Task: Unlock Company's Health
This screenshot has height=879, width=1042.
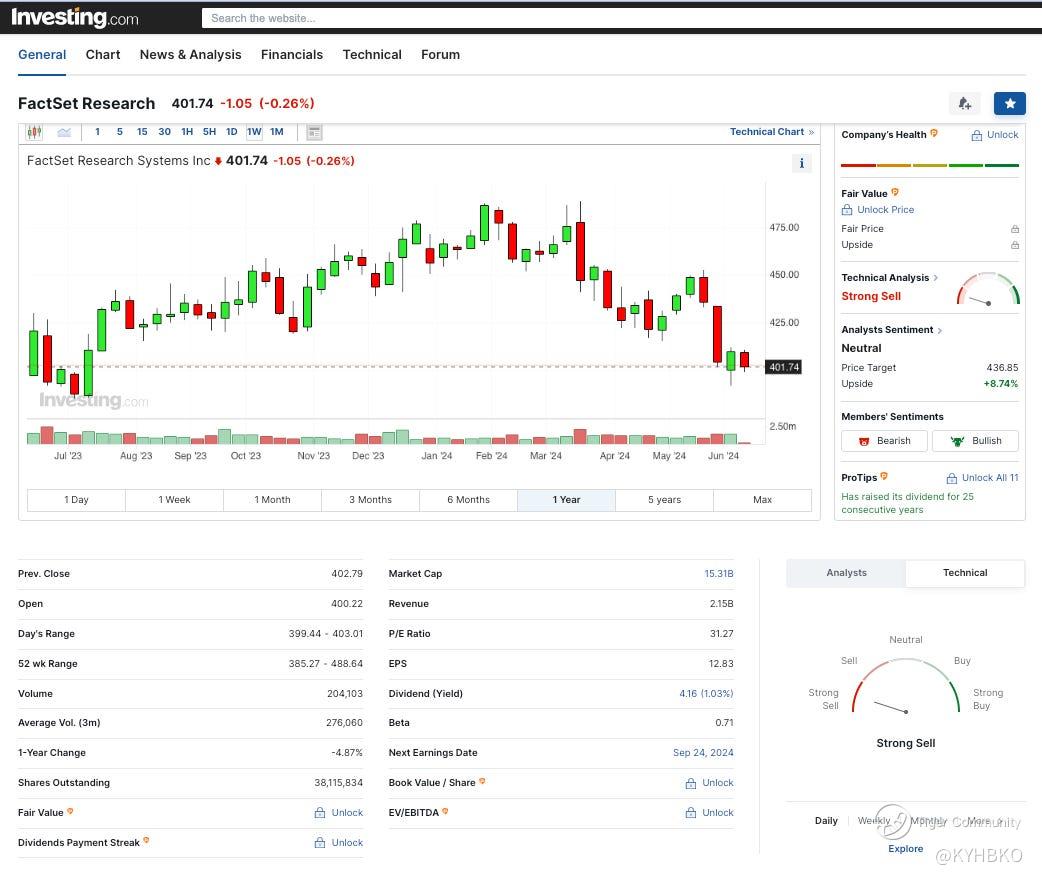Action: pos(995,135)
